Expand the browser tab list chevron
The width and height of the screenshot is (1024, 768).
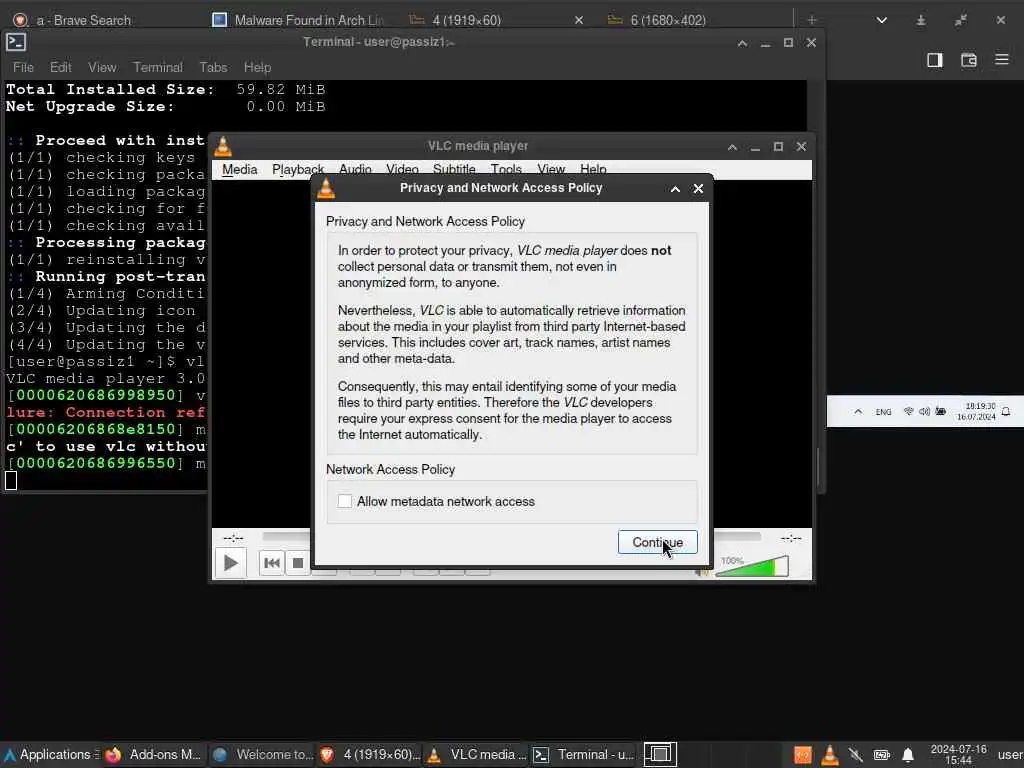[x=882, y=20]
